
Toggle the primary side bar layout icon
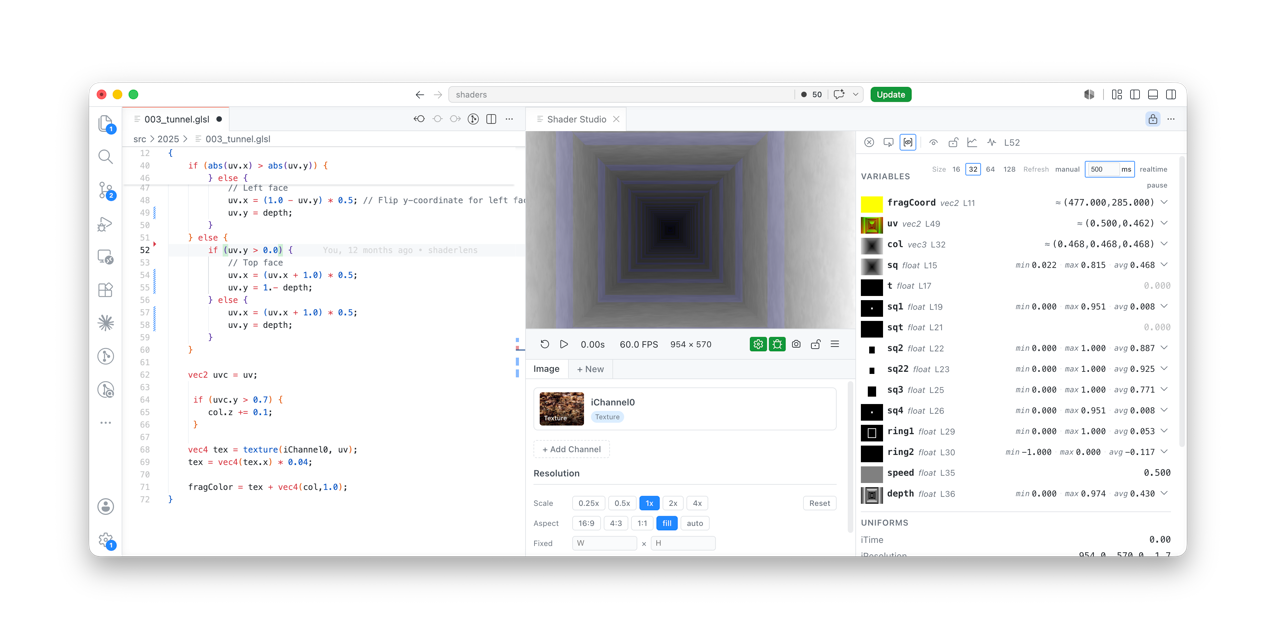tap(1135, 95)
